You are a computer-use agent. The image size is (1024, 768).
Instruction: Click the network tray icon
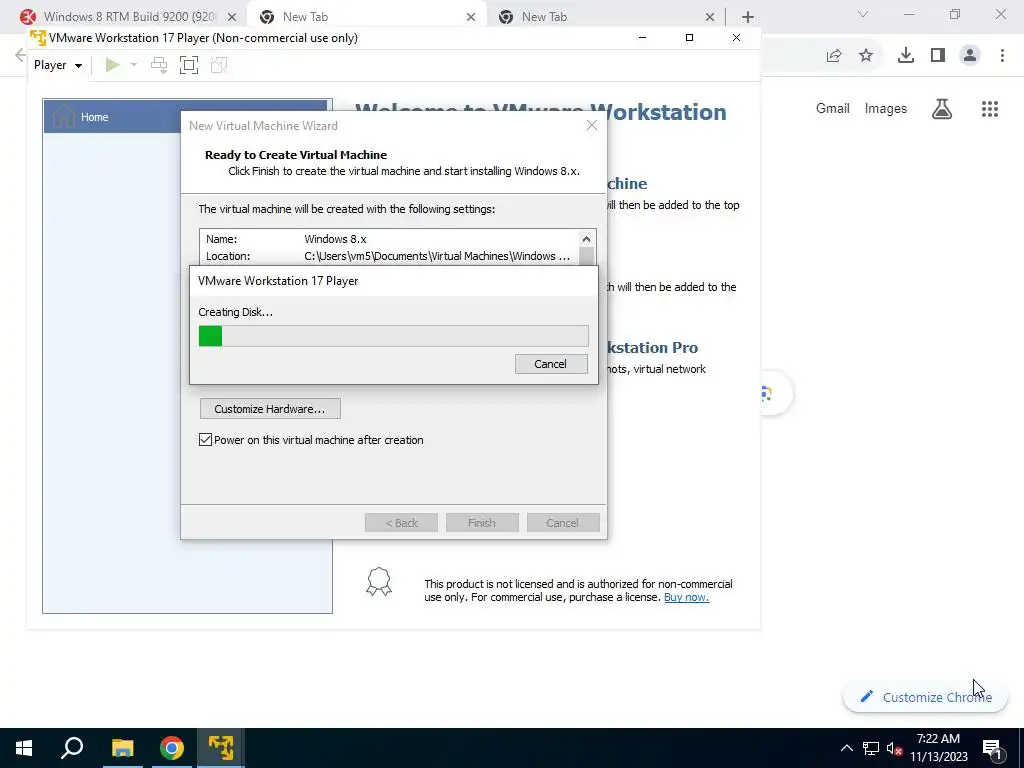tap(871, 748)
